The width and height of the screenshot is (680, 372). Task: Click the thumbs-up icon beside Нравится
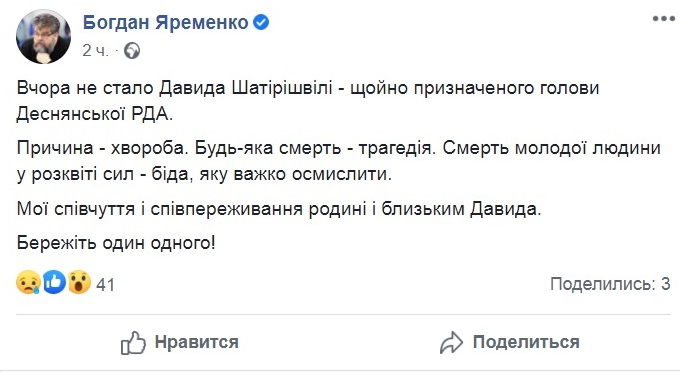coord(133,343)
